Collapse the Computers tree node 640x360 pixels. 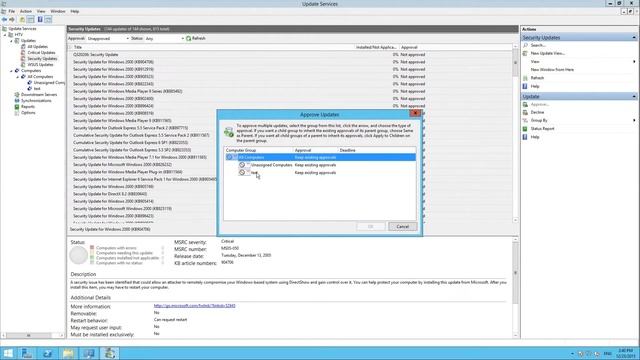click(x=11, y=71)
